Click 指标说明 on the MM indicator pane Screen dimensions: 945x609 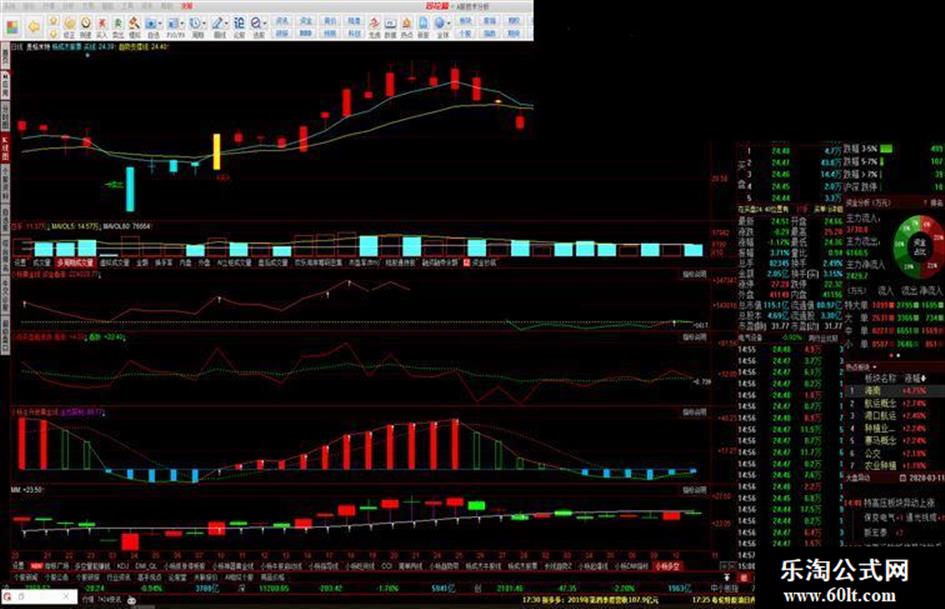694,490
